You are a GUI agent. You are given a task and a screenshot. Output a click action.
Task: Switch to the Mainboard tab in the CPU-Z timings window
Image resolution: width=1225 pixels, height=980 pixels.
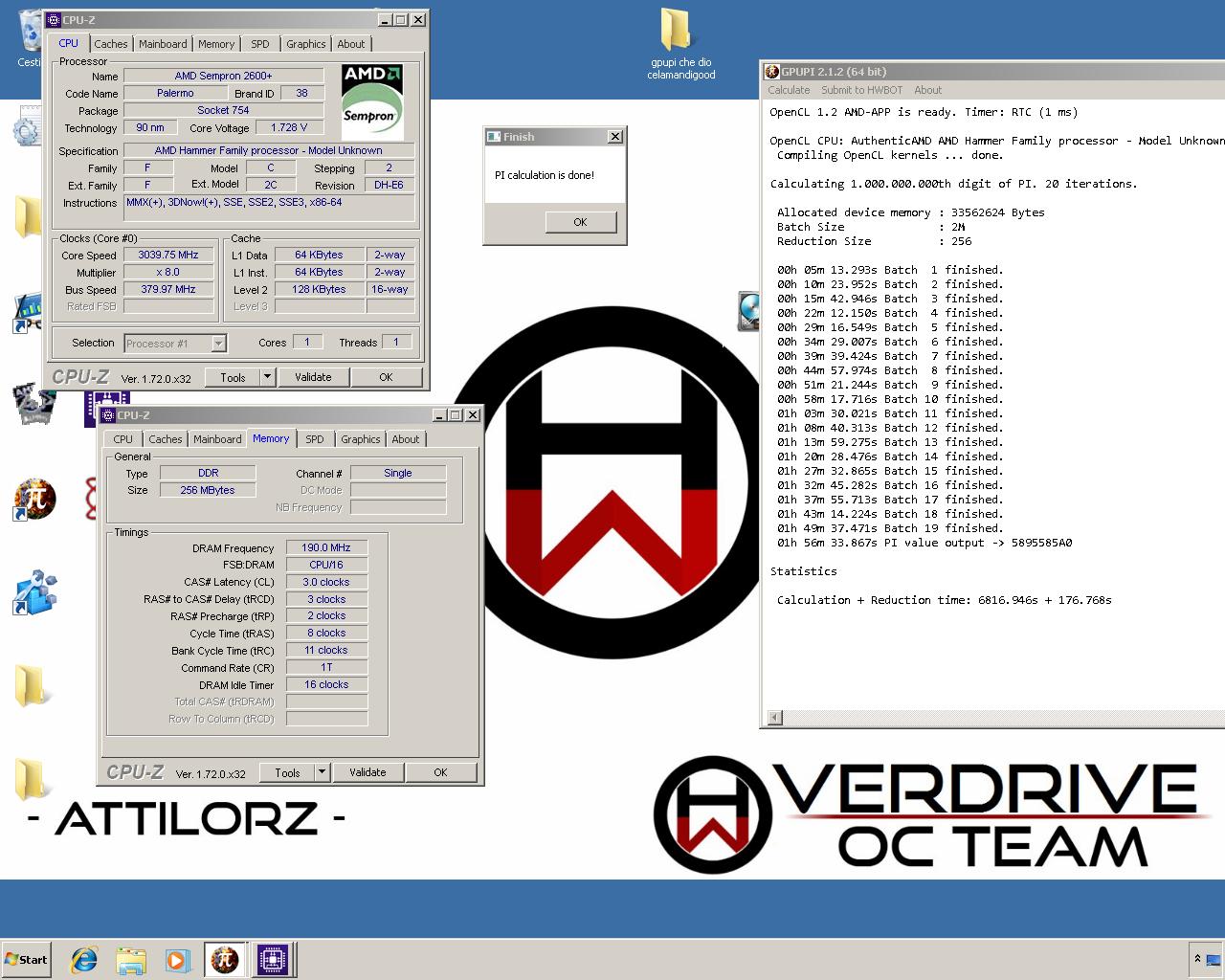tap(217, 439)
